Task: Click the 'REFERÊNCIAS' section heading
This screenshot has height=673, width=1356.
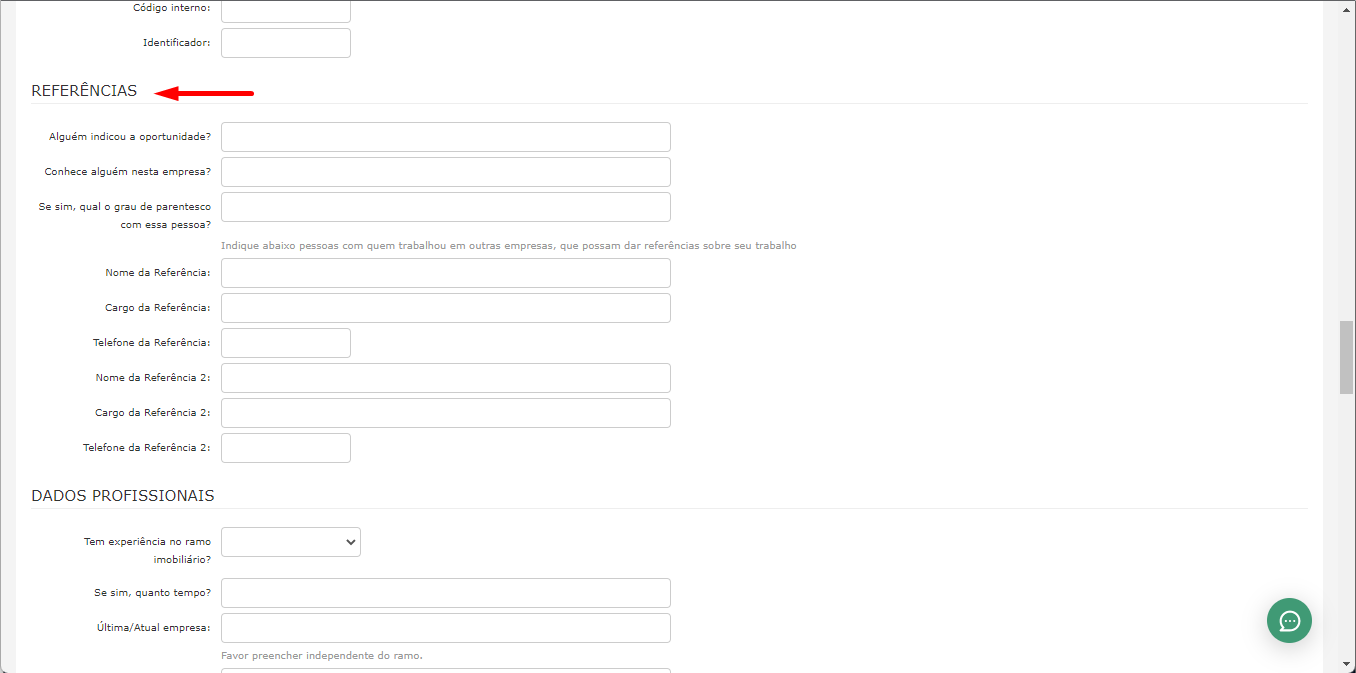Action: 84,91
